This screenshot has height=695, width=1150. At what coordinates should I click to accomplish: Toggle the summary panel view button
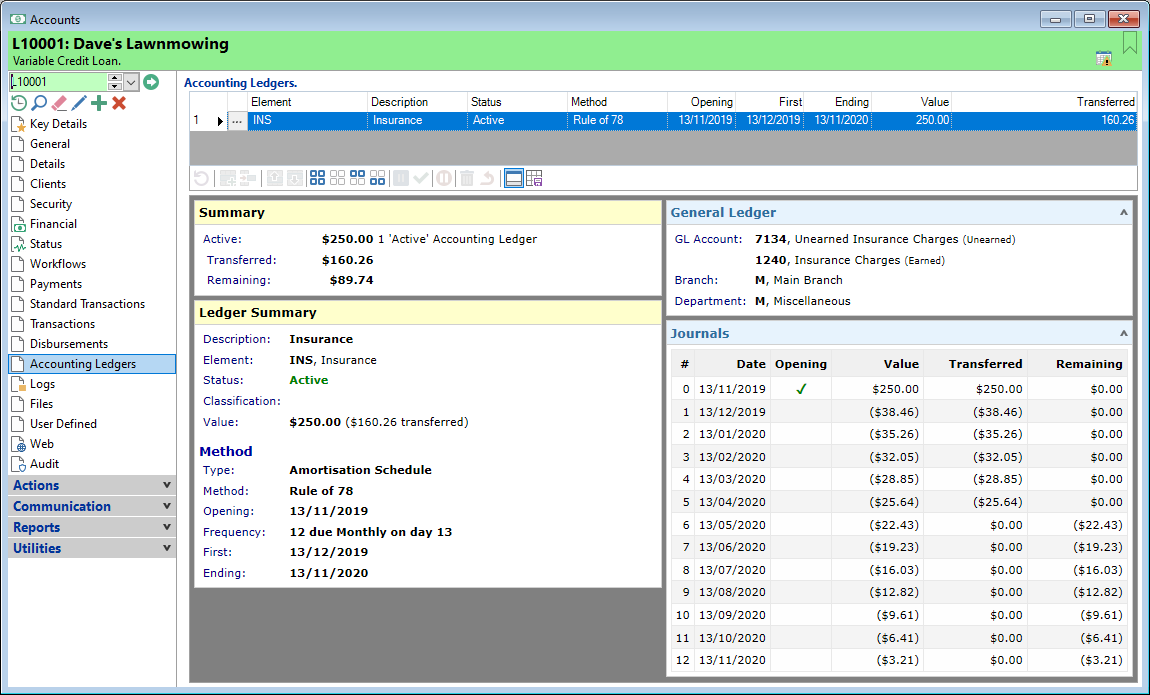[513, 178]
